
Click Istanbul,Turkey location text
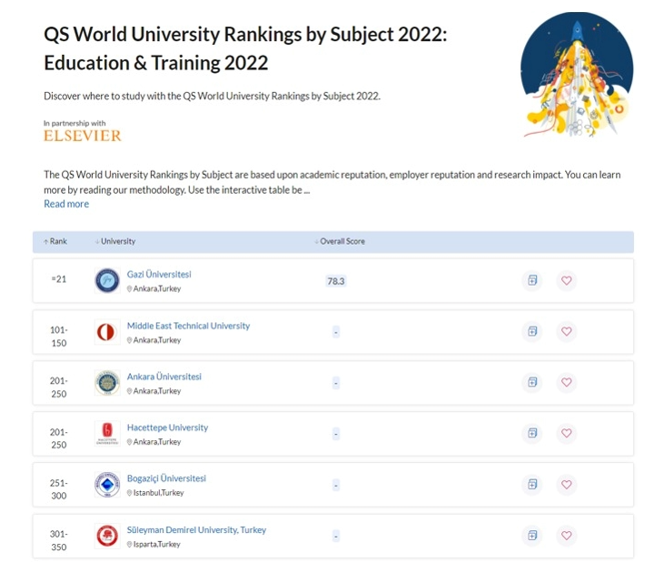(155, 493)
